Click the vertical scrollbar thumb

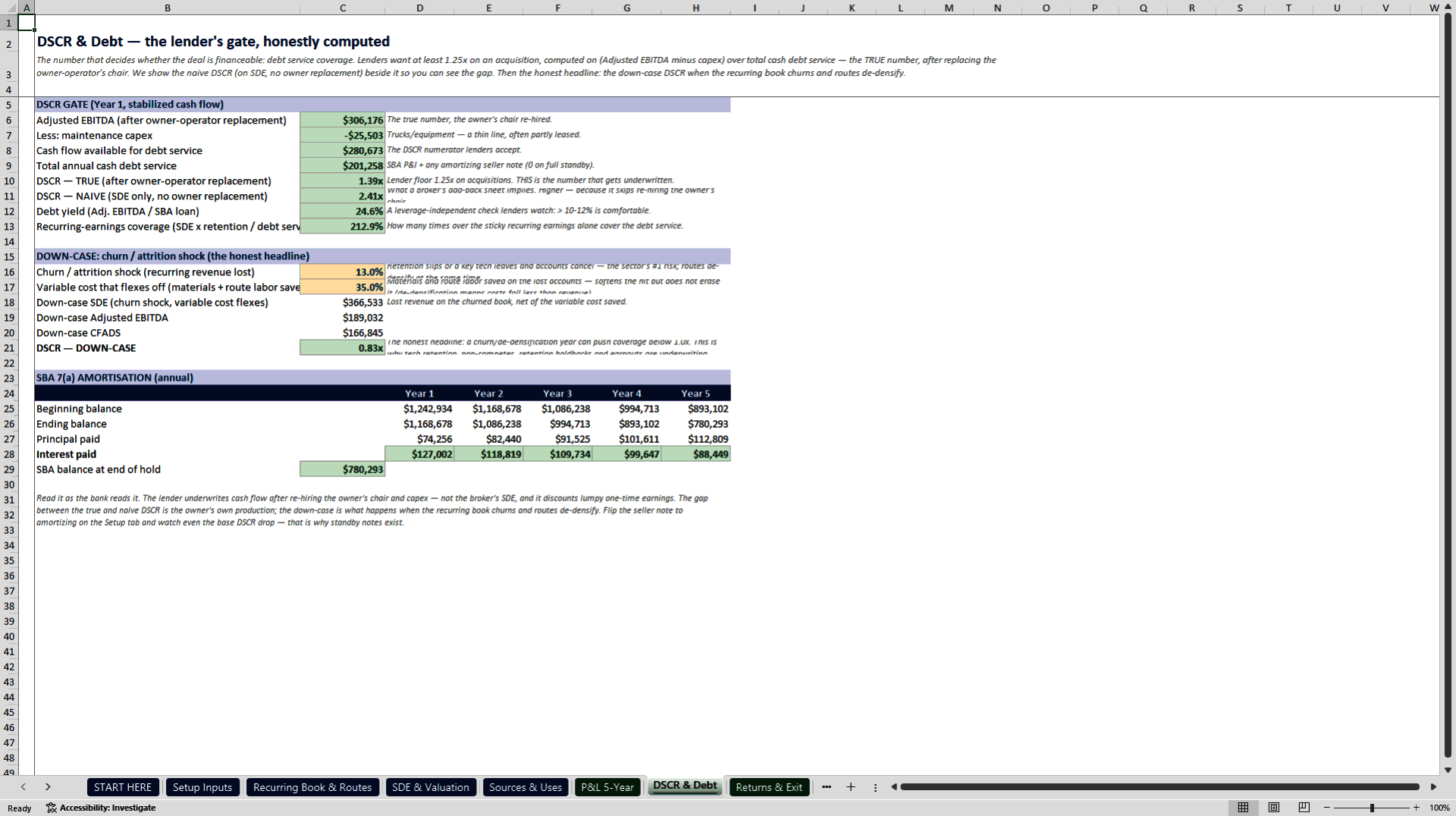point(1448,387)
